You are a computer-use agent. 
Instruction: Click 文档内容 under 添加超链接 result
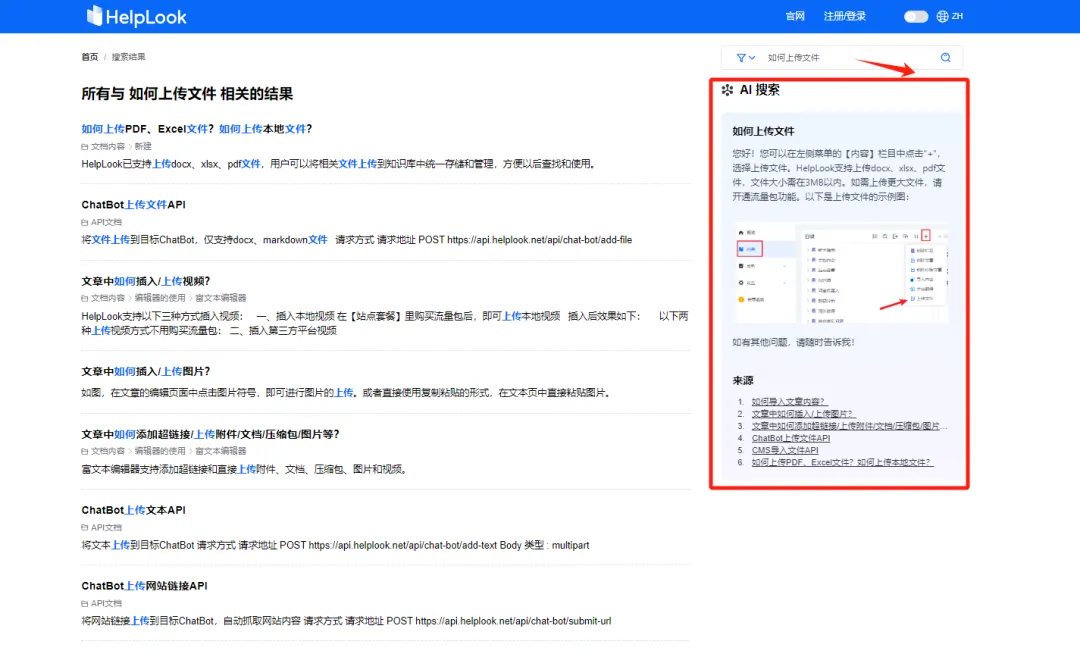click(x=107, y=451)
